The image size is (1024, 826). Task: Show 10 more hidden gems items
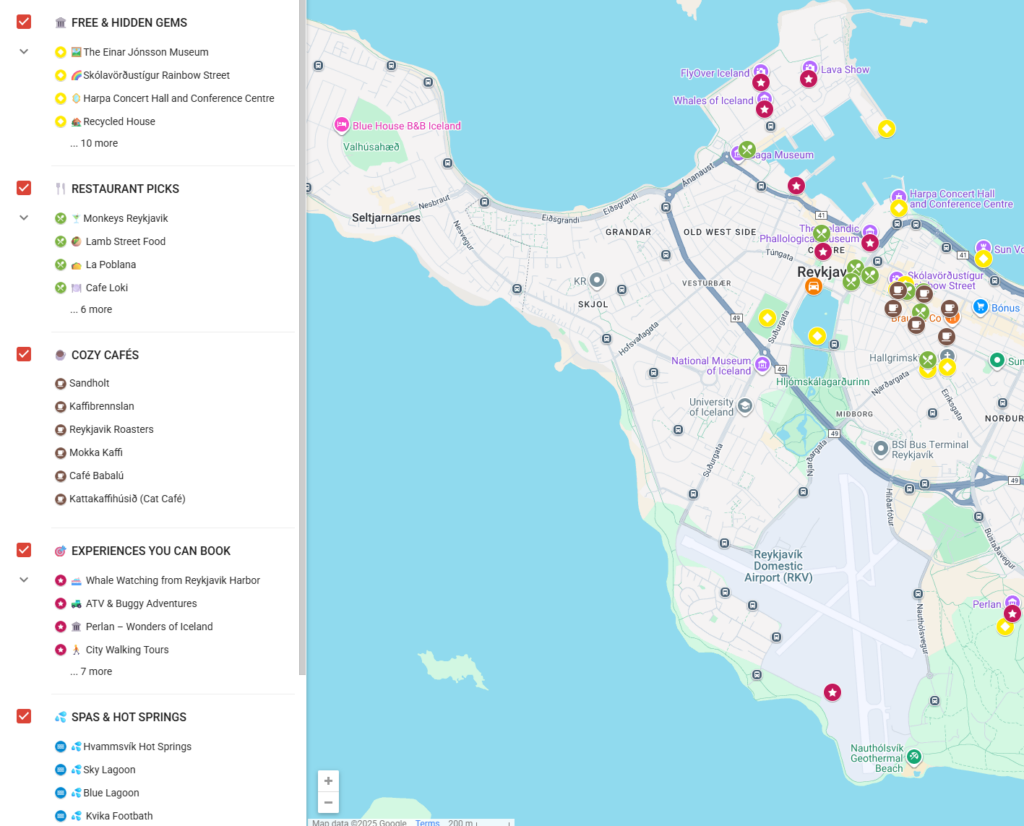[94, 144]
